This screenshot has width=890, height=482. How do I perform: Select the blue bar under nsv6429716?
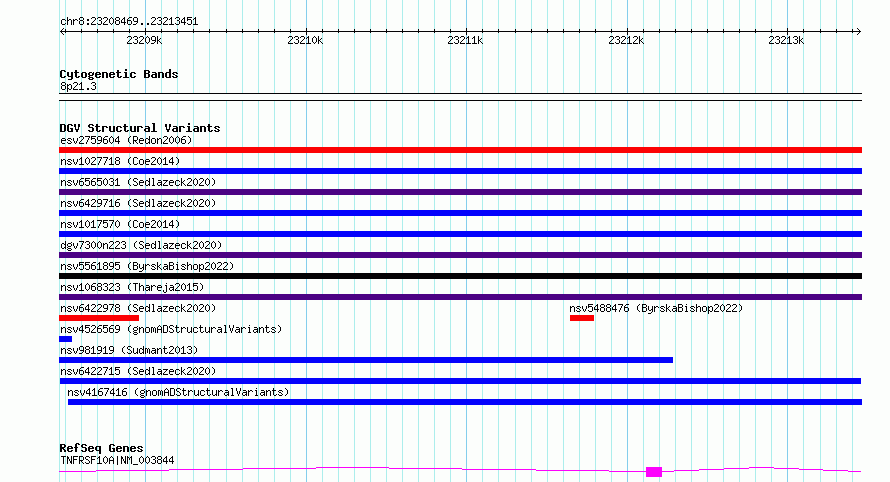460,213
